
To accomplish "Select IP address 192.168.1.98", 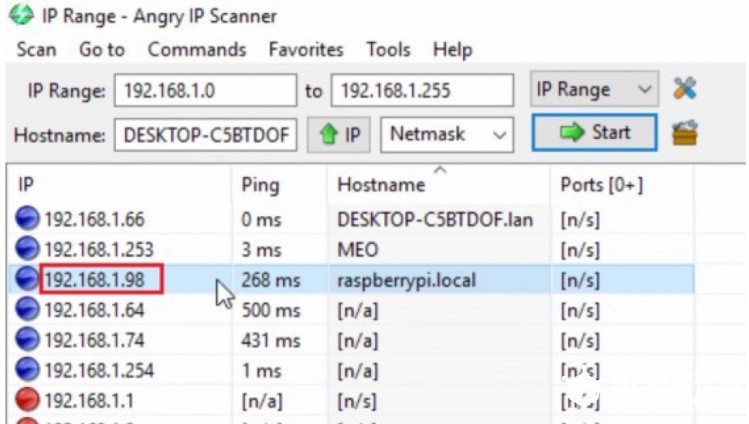I will (95, 280).
